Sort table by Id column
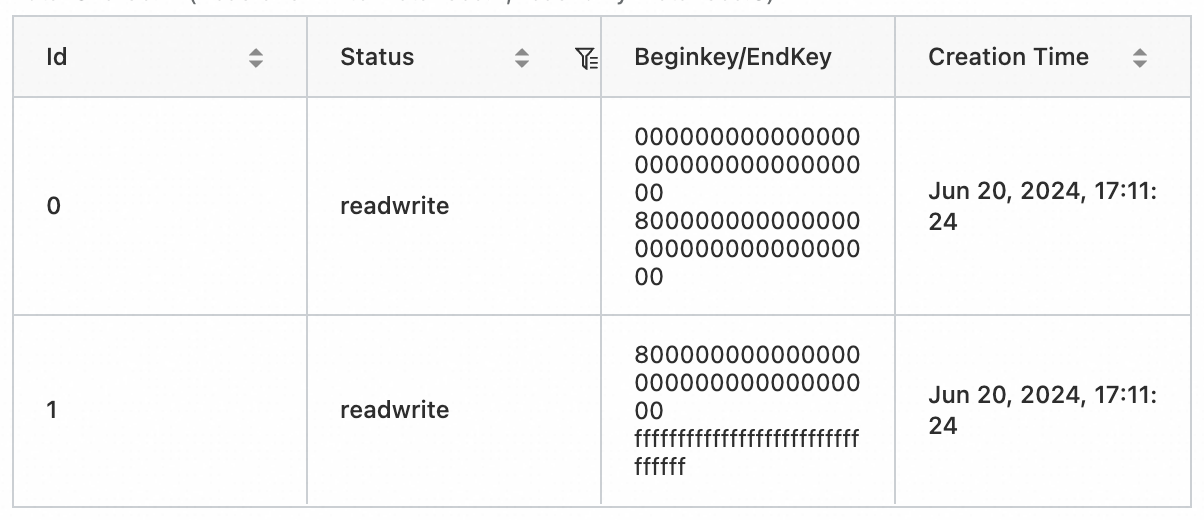The image size is (1204, 520). click(256, 58)
